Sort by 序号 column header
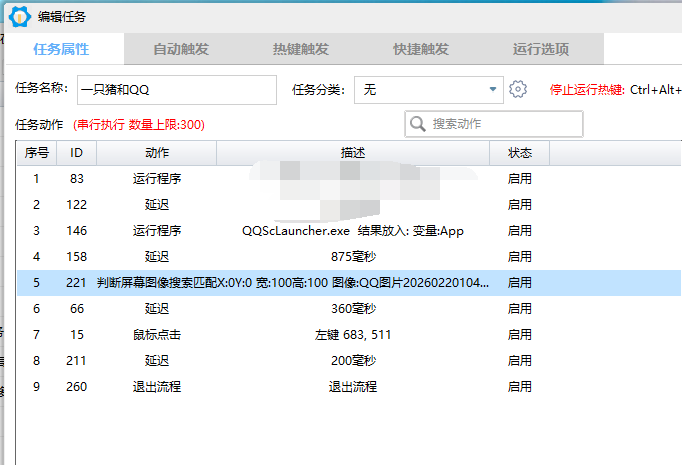Viewport: 682px width, 465px height. click(37, 153)
